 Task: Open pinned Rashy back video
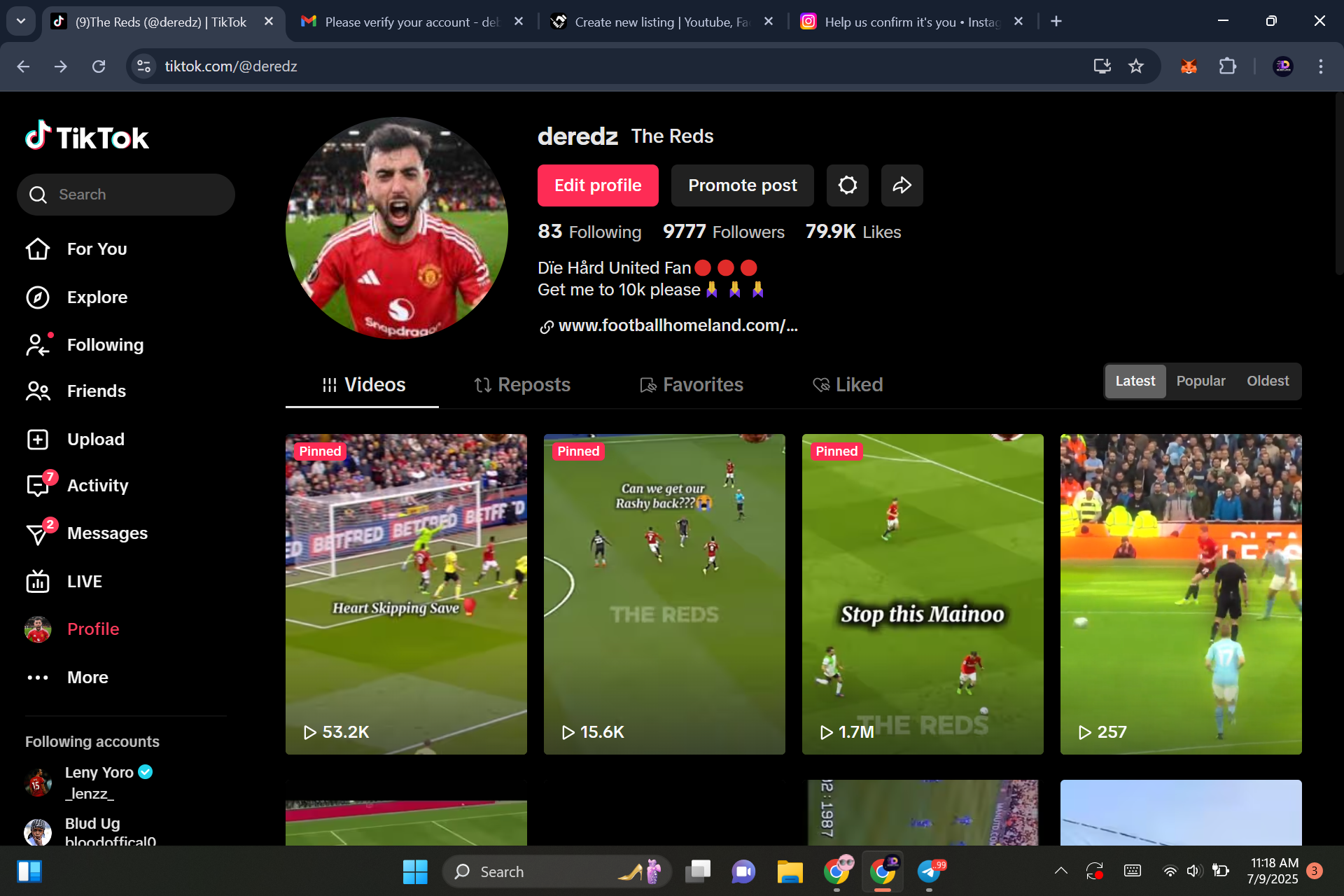pyautogui.click(x=664, y=594)
